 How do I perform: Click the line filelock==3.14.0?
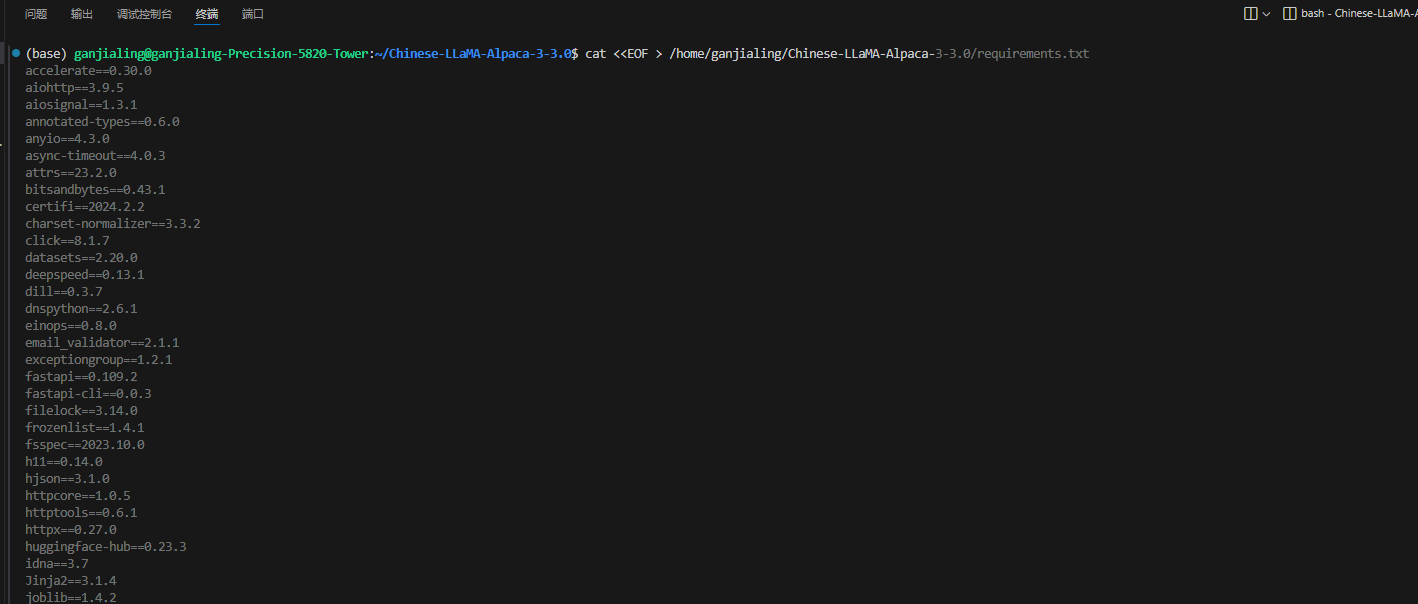click(81, 411)
